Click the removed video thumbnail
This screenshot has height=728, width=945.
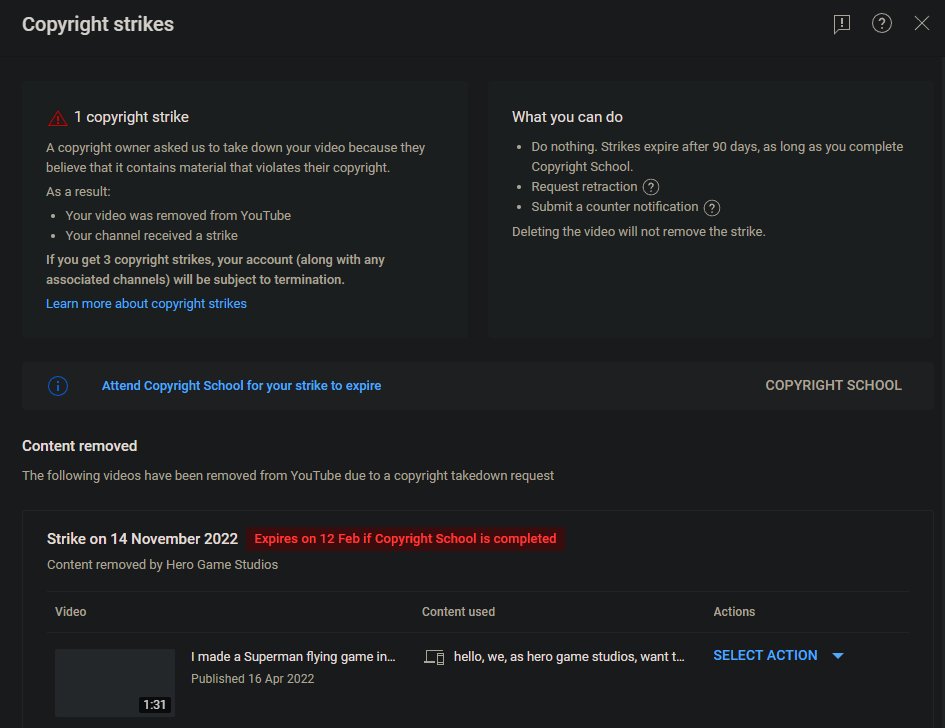click(x=114, y=682)
